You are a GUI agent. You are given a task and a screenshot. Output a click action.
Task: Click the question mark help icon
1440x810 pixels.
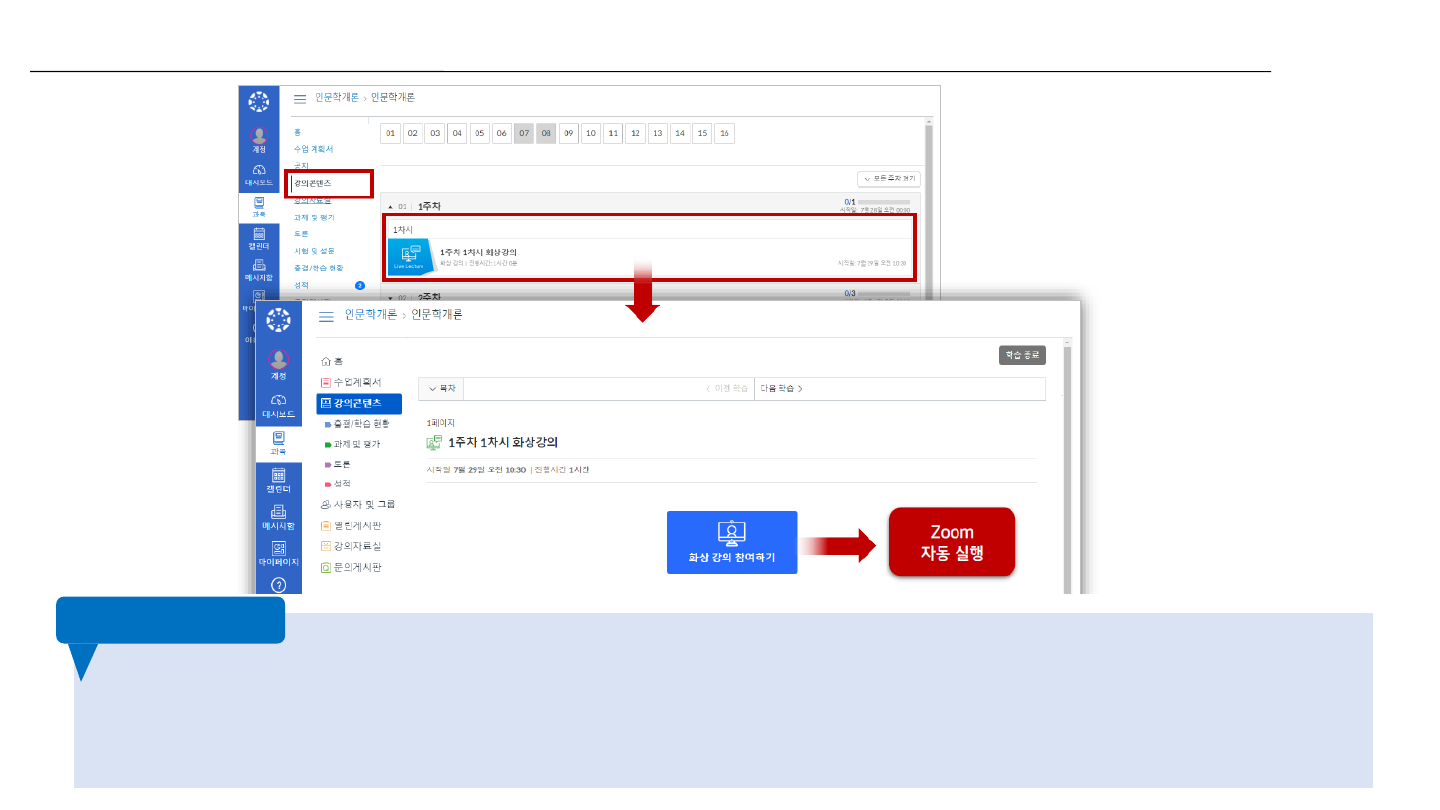coord(279,585)
